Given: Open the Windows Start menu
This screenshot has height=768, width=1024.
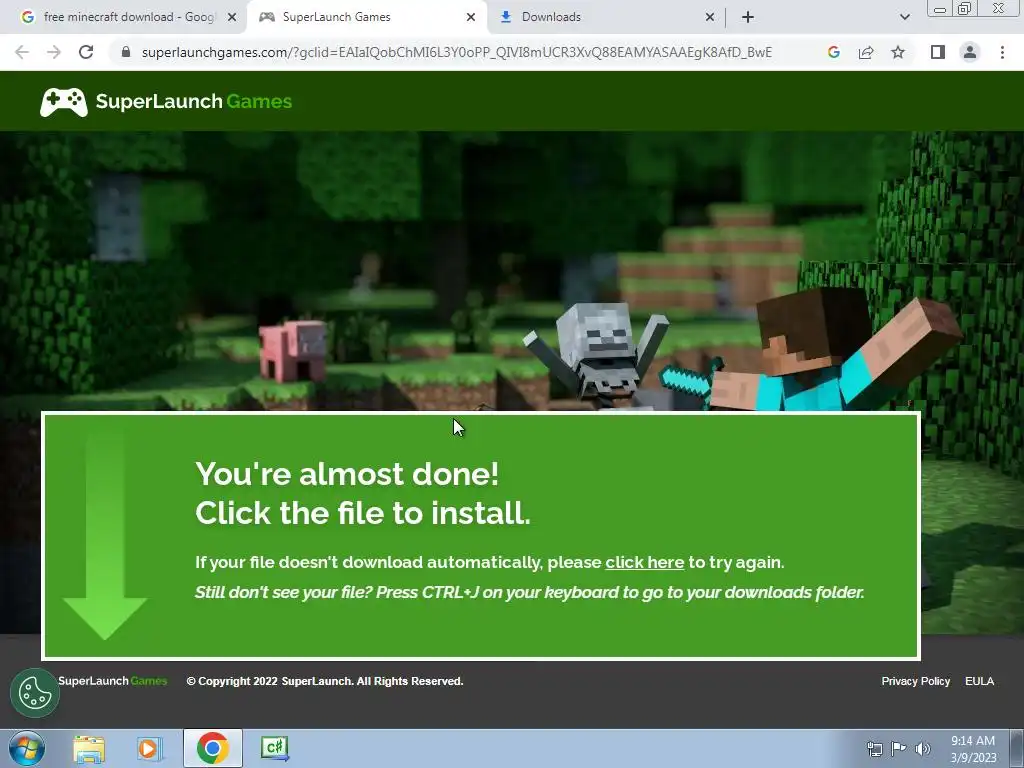Looking at the screenshot, I should pos(27,748).
